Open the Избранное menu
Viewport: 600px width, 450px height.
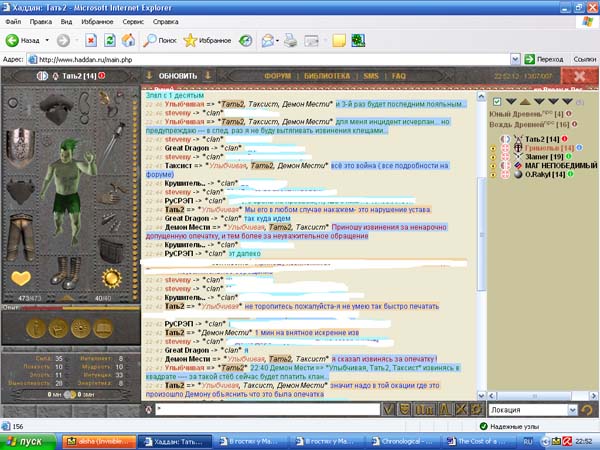pos(97,22)
